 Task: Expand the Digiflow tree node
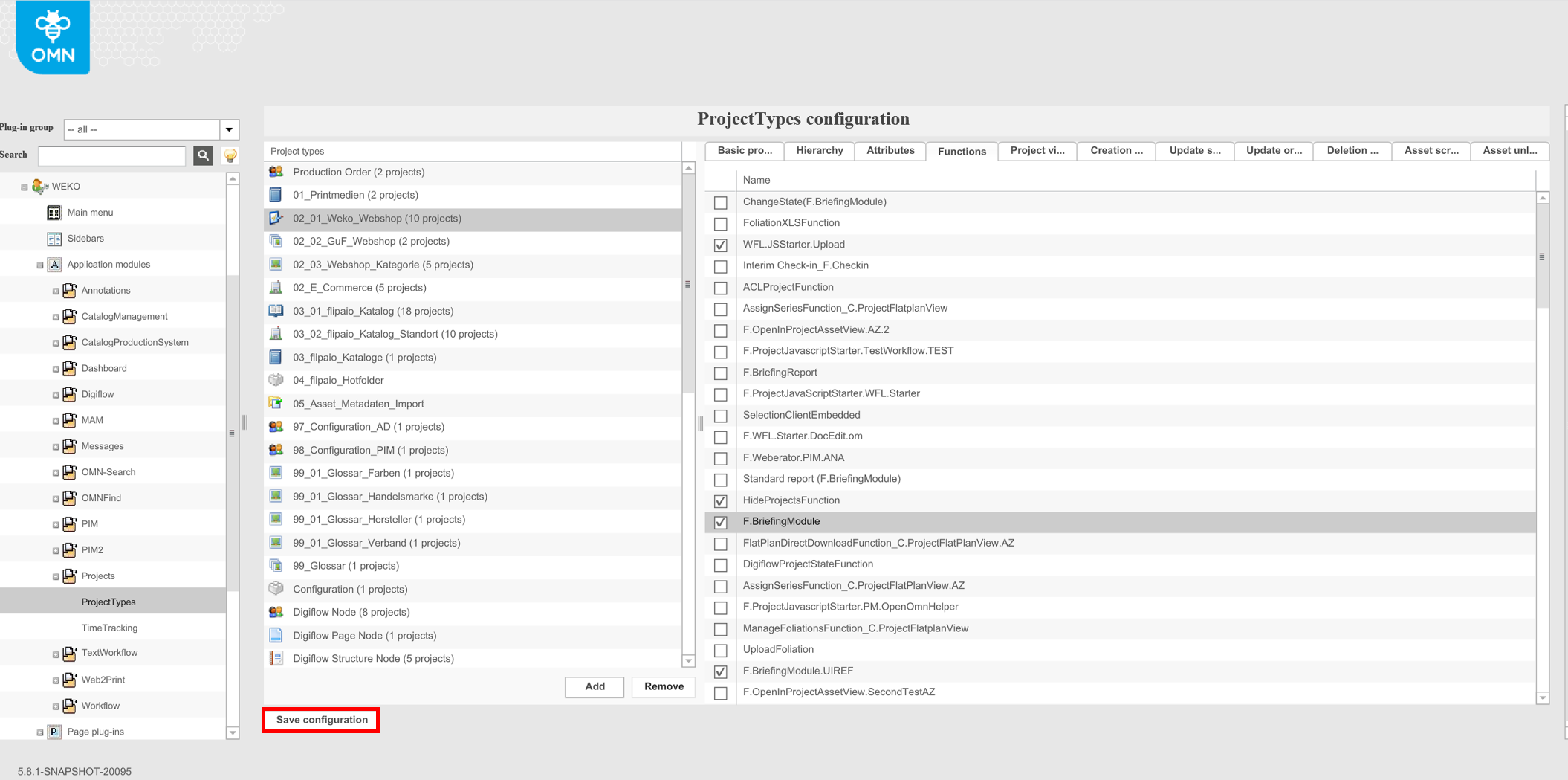pos(56,395)
